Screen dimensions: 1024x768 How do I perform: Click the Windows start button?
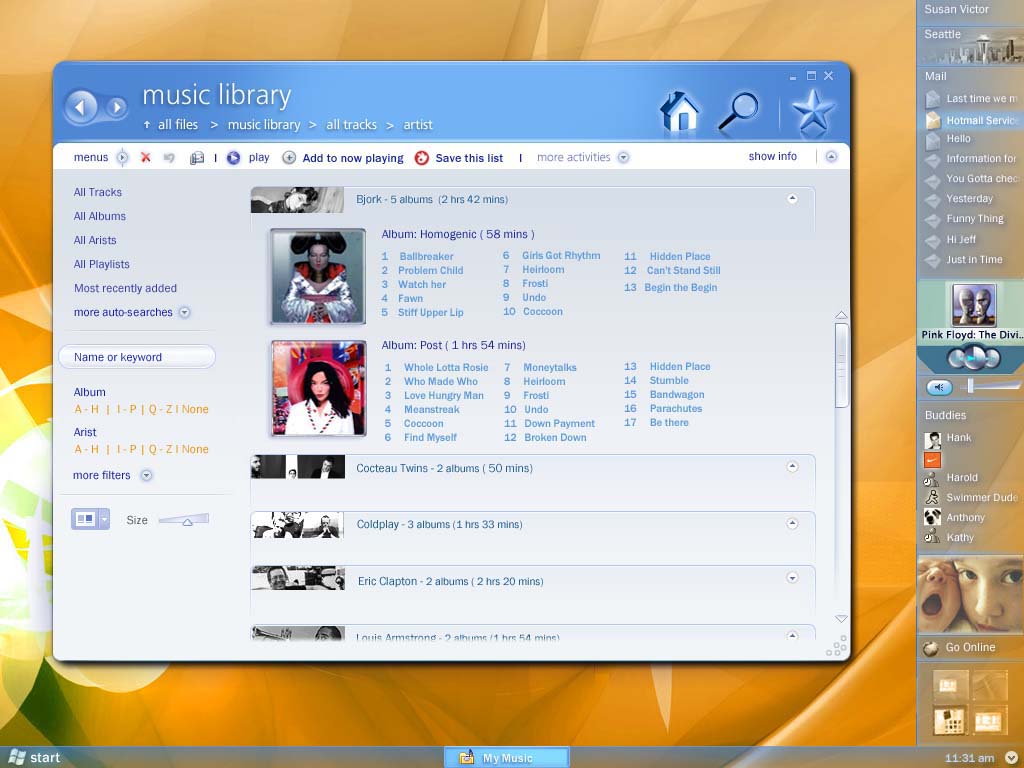pyautogui.click(x=34, y=758)
